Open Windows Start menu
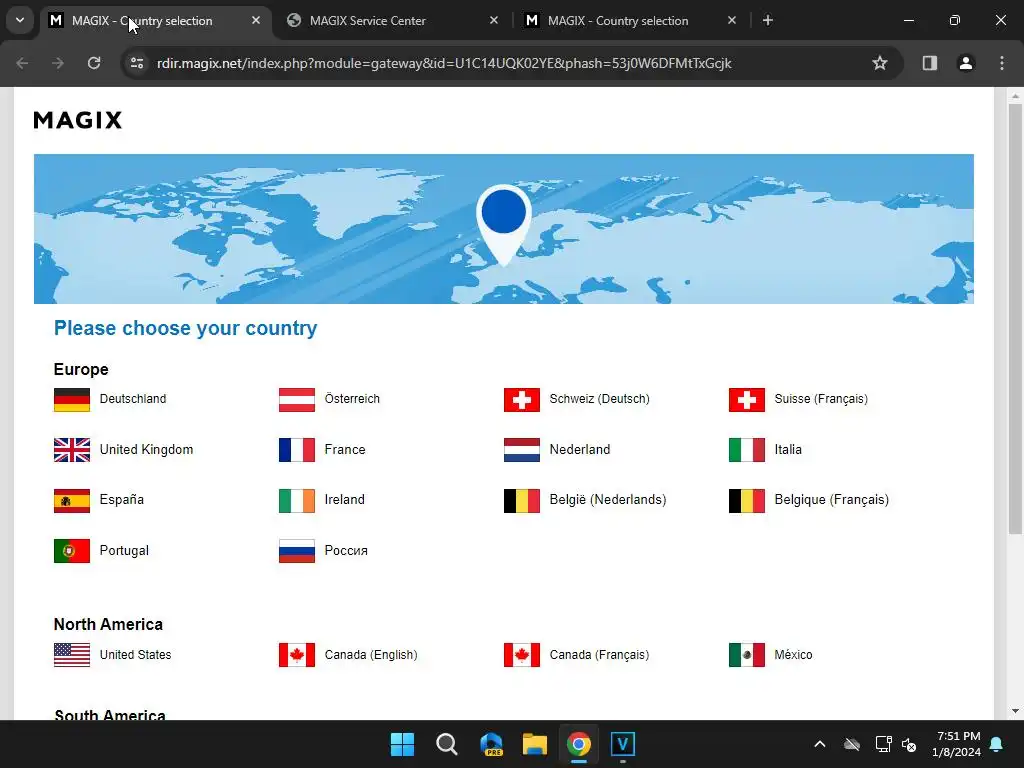The width and height of the screenshot is (1024, 768). click(x=402, y=744)
